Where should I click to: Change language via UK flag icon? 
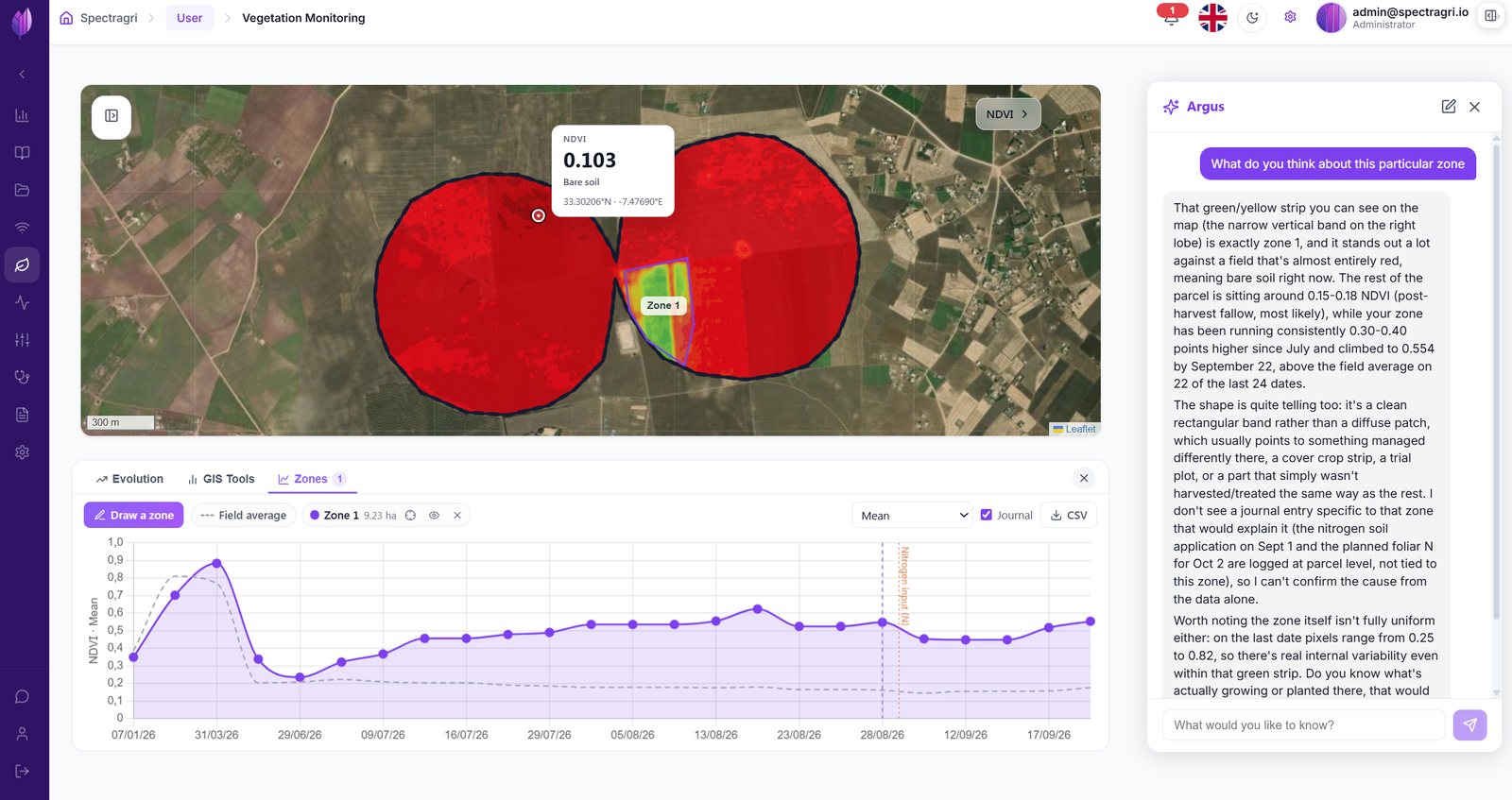click(x=1212, y=18)
